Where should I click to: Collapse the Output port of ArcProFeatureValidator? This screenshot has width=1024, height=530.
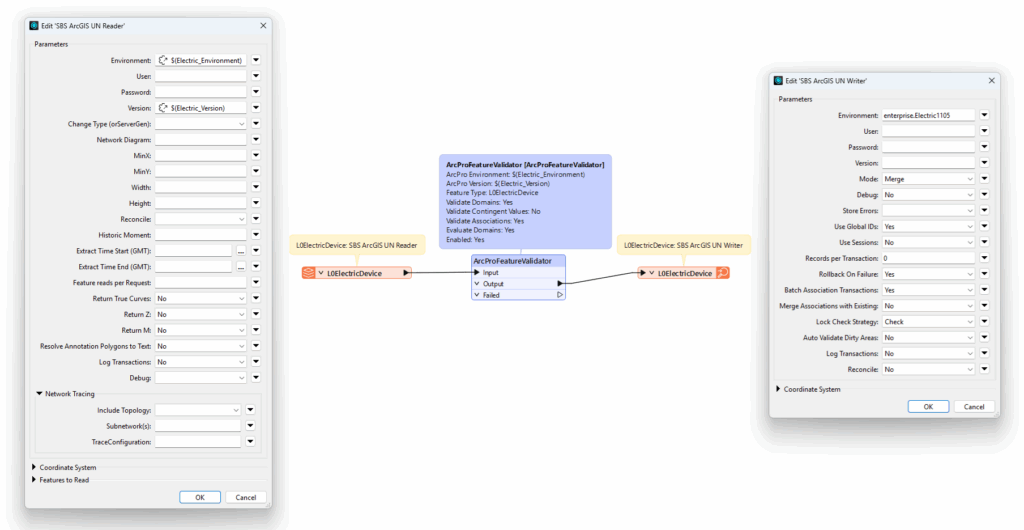point(477,284)
